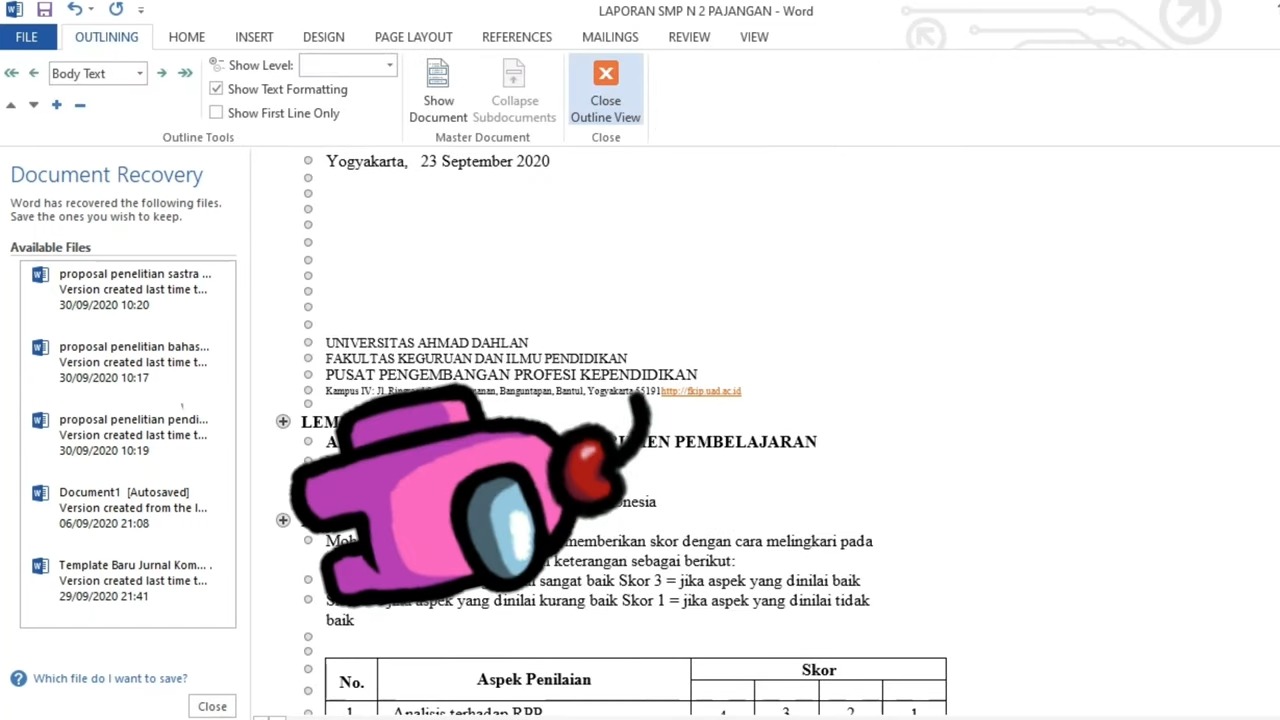Image resolution: width=1280 pixels, height=720 pixels.
Task: Click Word icon beside Template Baru Jurnal
Action: tap(40, 566)
